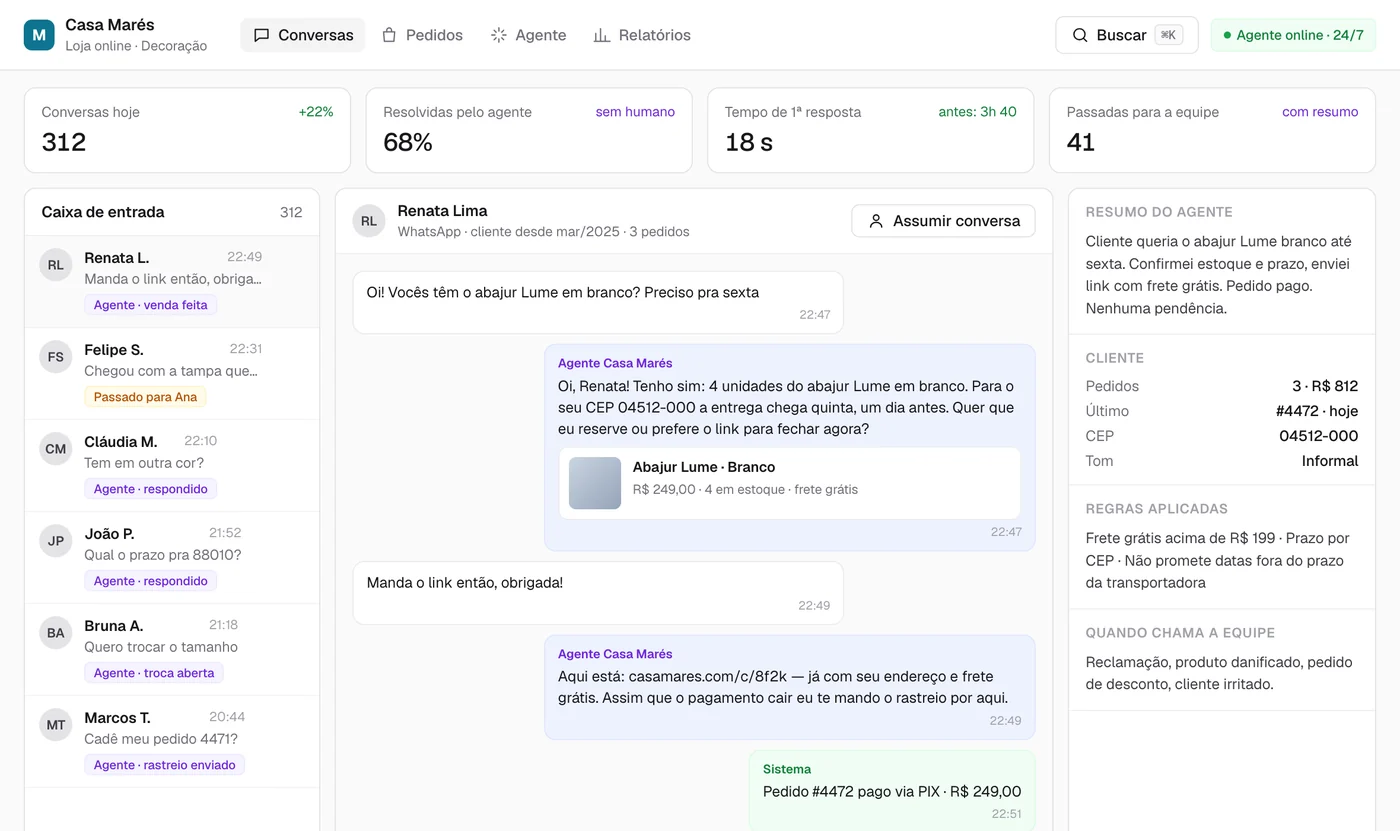This screenshot has height=831, width=1400.
Task: Click the CEP value 04512-000 in Cliente panel
Action: pyautogui.click(x=1319, y=436)
